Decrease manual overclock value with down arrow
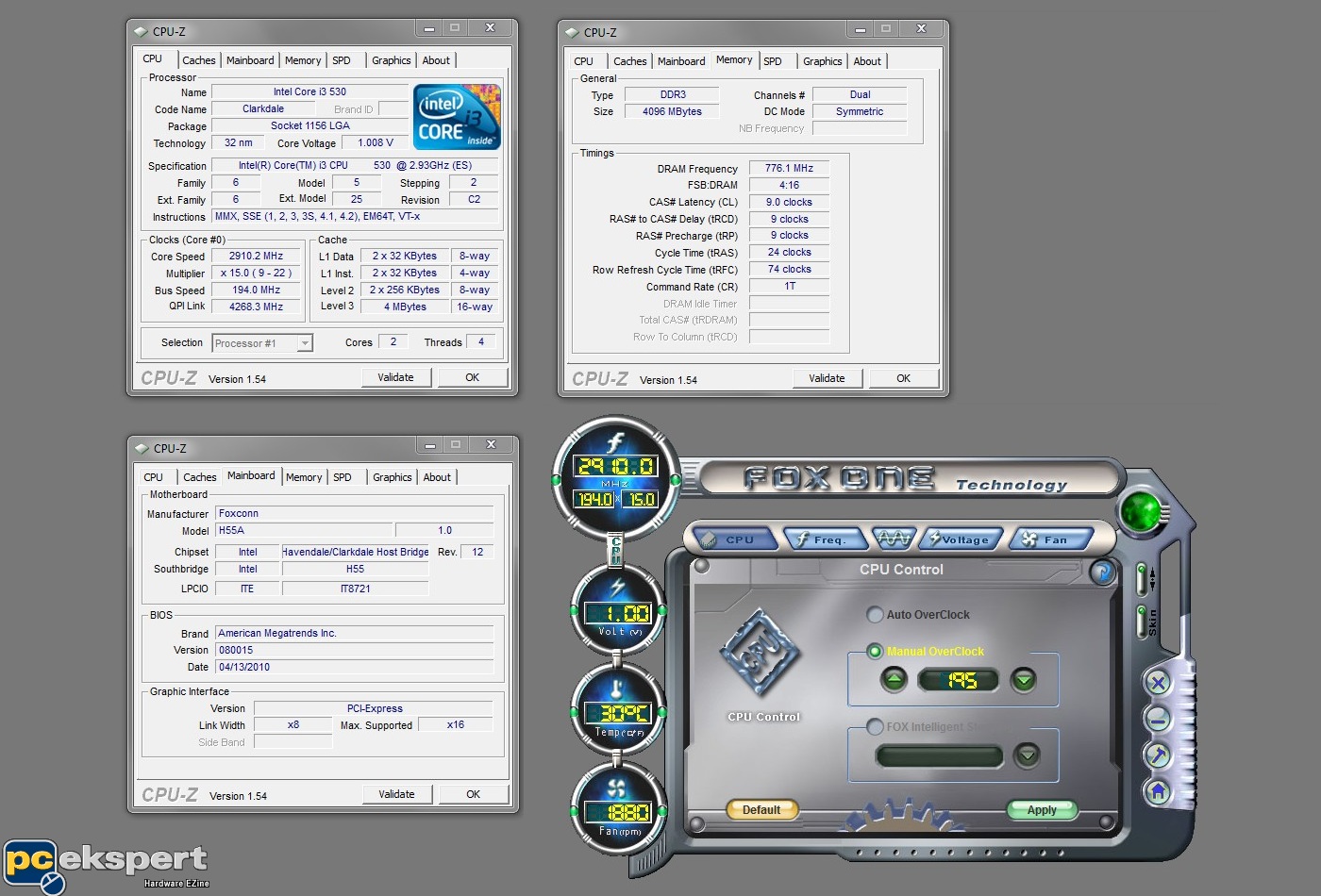 point(1023,679)
